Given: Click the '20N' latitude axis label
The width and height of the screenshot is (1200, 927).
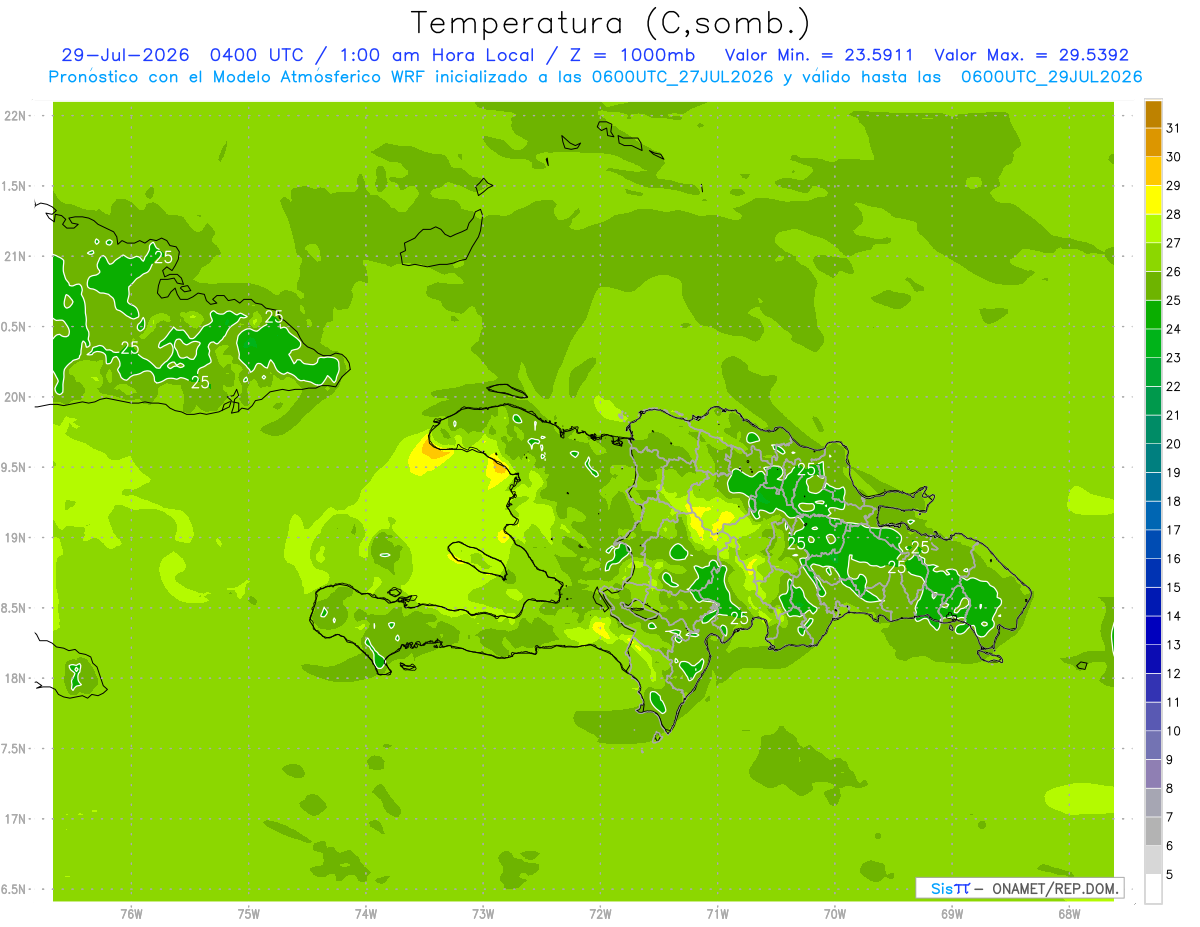Looking at the screenshot, I should pos(17,397).
